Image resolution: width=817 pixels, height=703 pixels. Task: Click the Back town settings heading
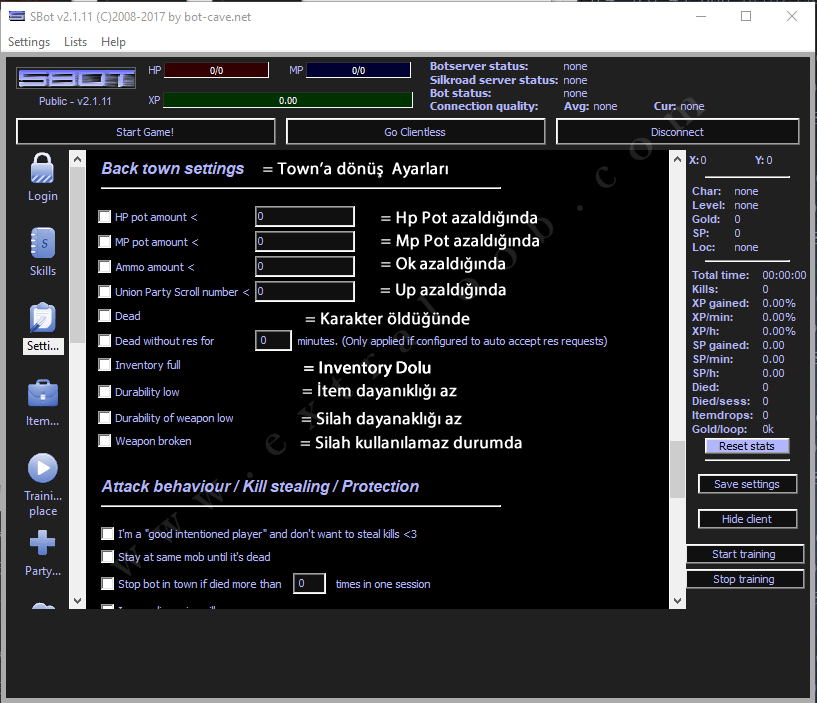click(172, 168)
